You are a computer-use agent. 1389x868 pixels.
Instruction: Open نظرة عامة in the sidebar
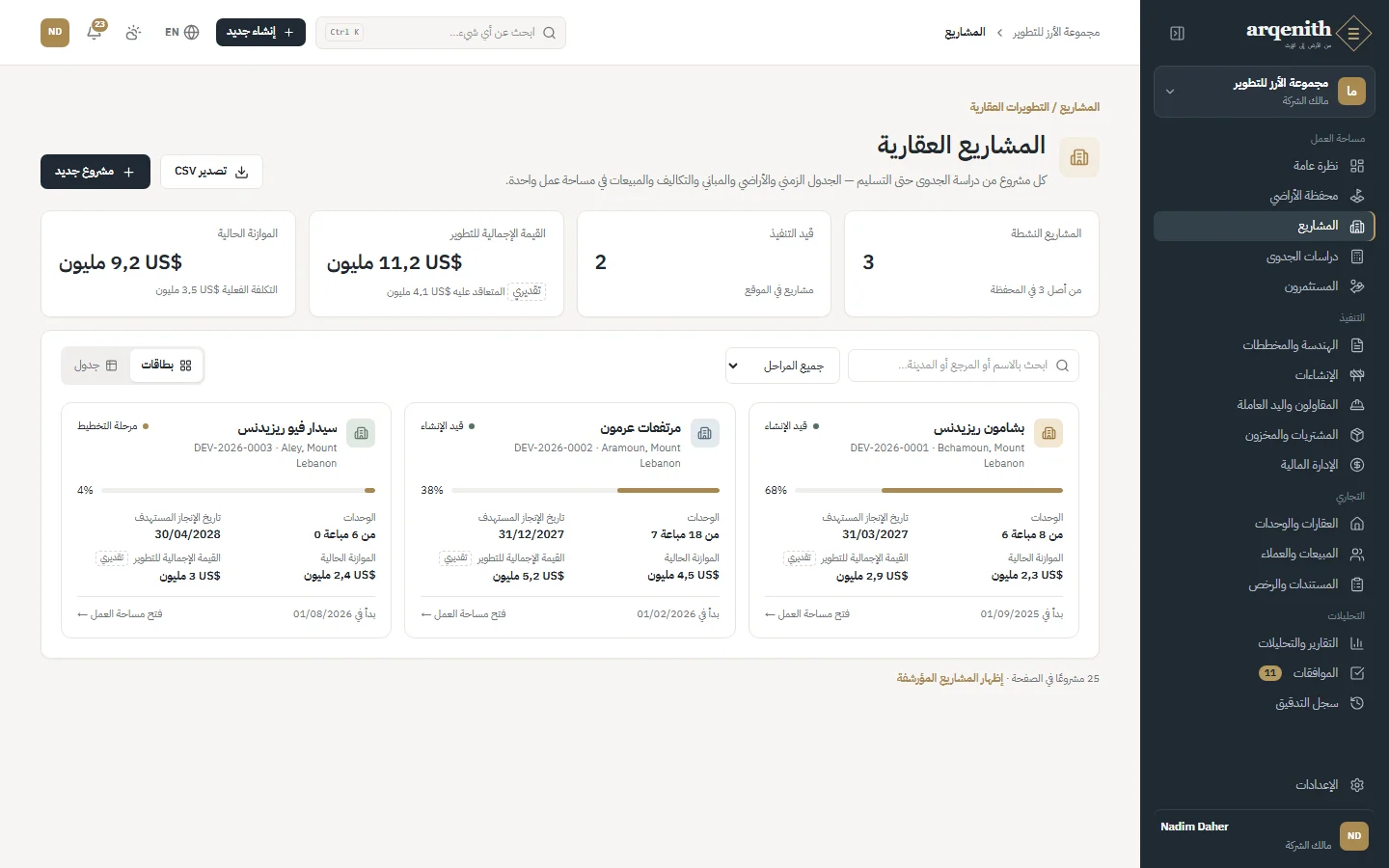[1264, 166]
